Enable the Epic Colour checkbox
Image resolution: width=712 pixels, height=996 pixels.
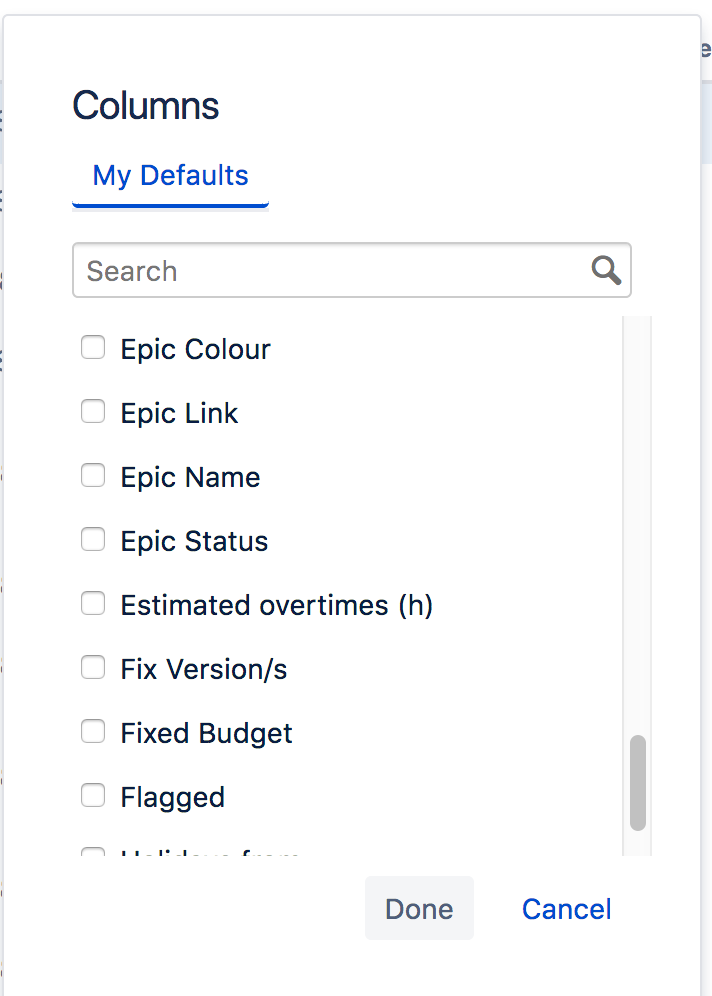(93, 347)
